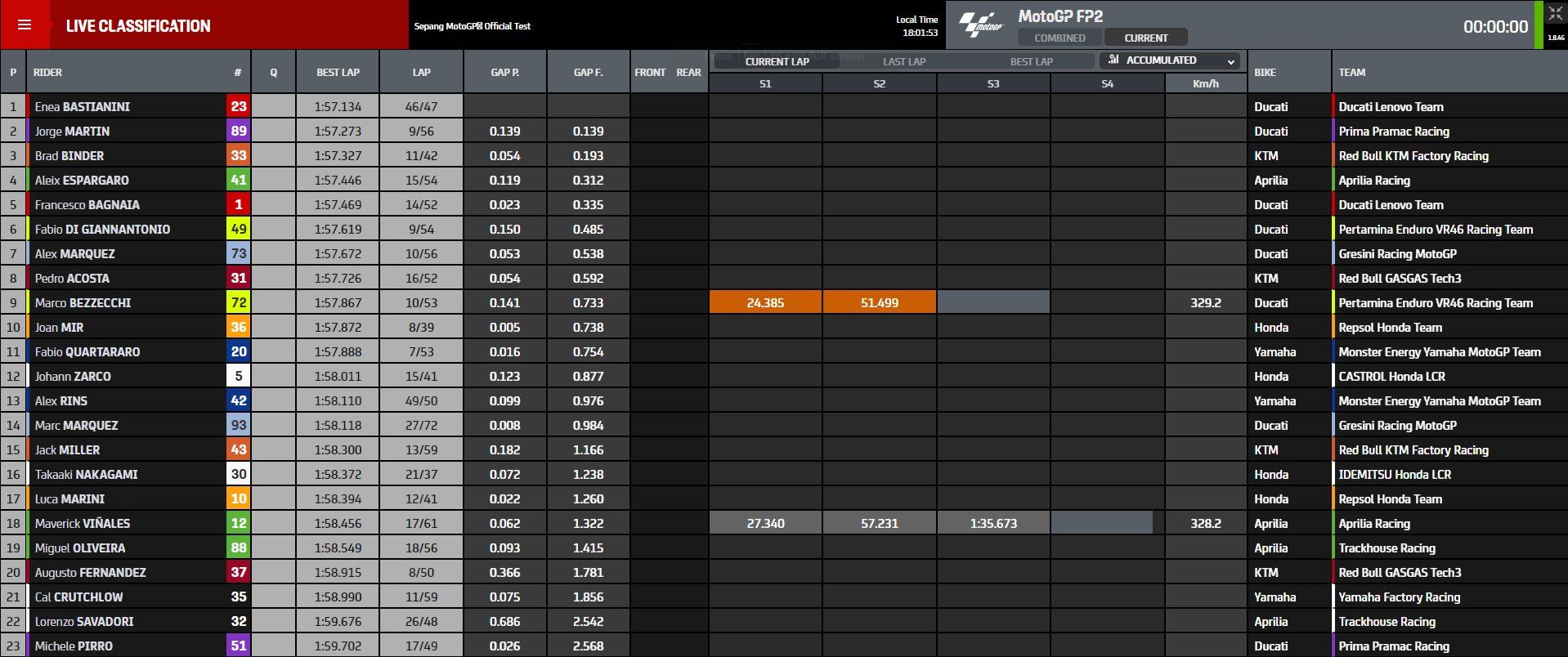Click the Km/h column header

click(1205, 83)
